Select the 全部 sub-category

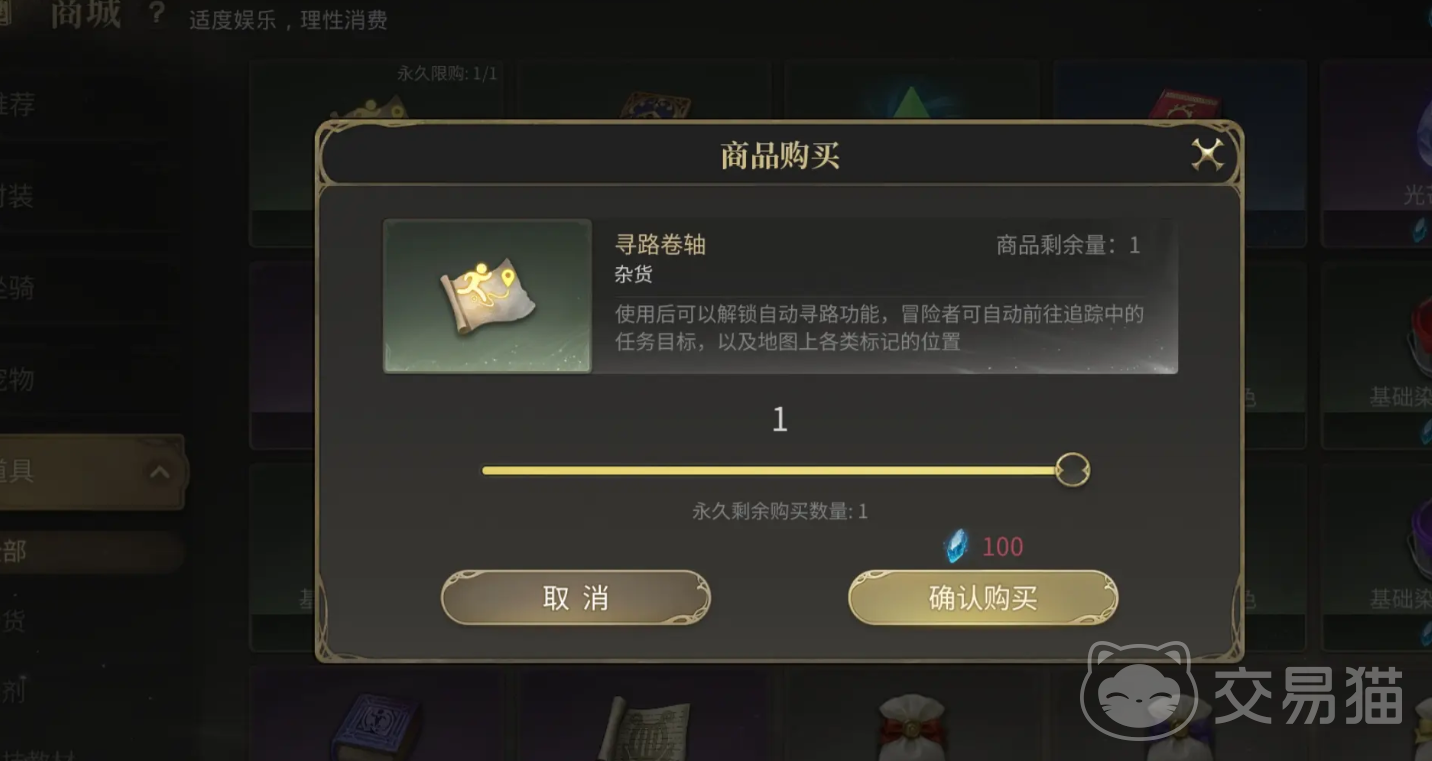tap(14, 552)
